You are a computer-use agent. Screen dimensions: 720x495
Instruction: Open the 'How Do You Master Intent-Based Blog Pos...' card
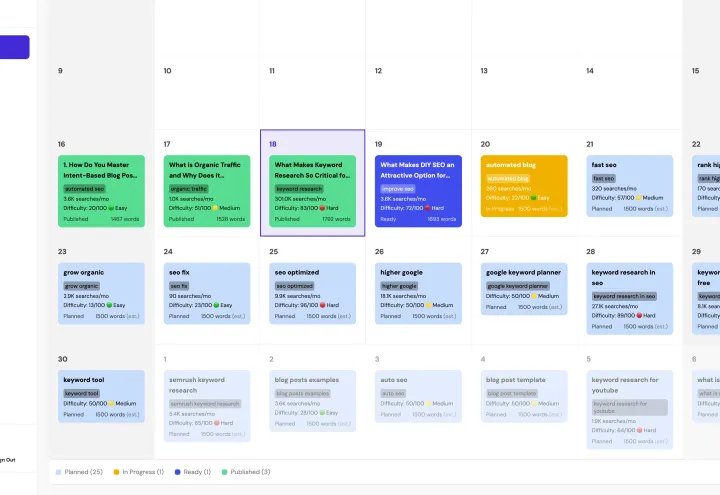point(101,191)
